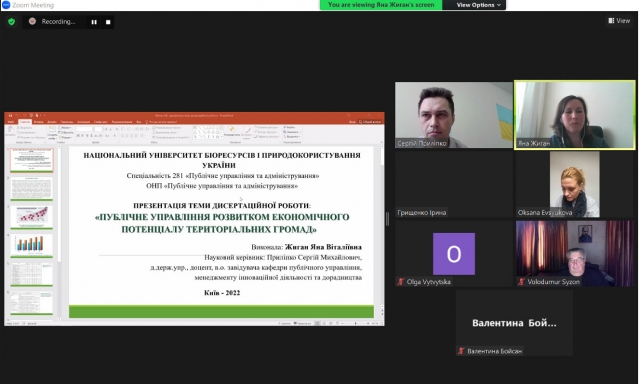Open the font color picker
The height and width of the screenshot is (384, 640).
(x=115, y=135)
